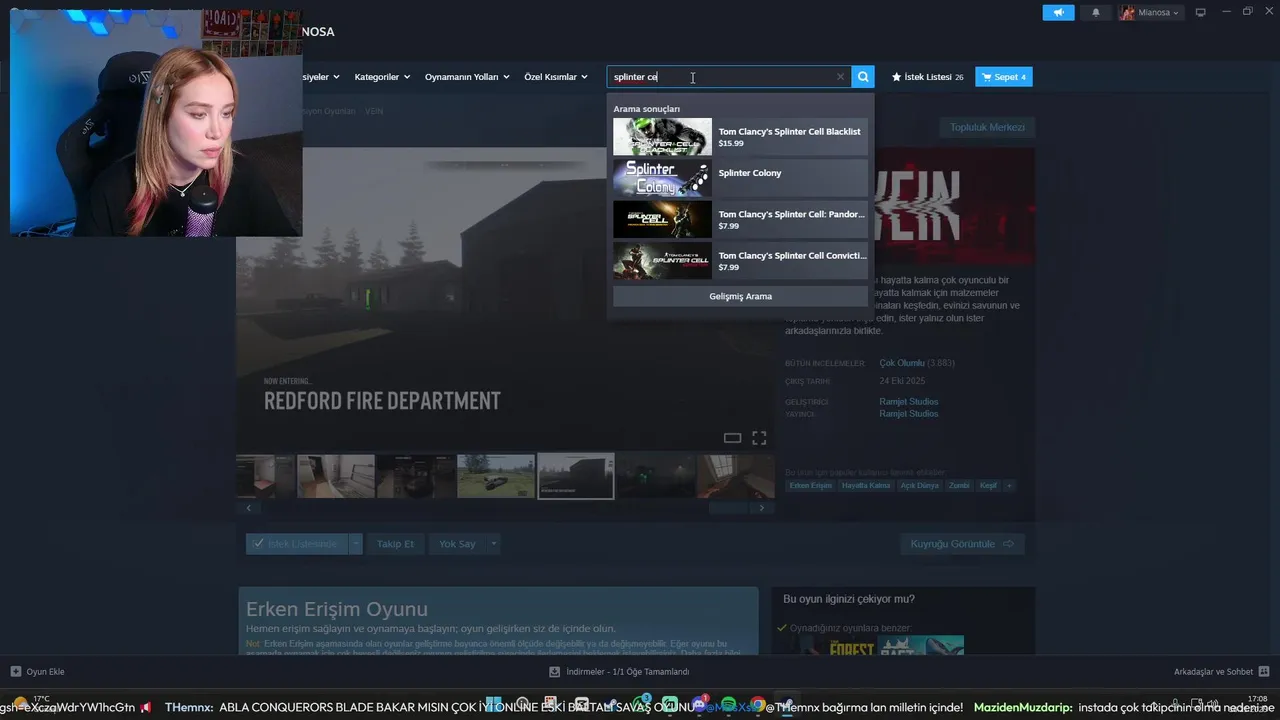1280x720 pixels.
Task: Open Gelişmiş Arama advanced search
Action: point(740,296)
